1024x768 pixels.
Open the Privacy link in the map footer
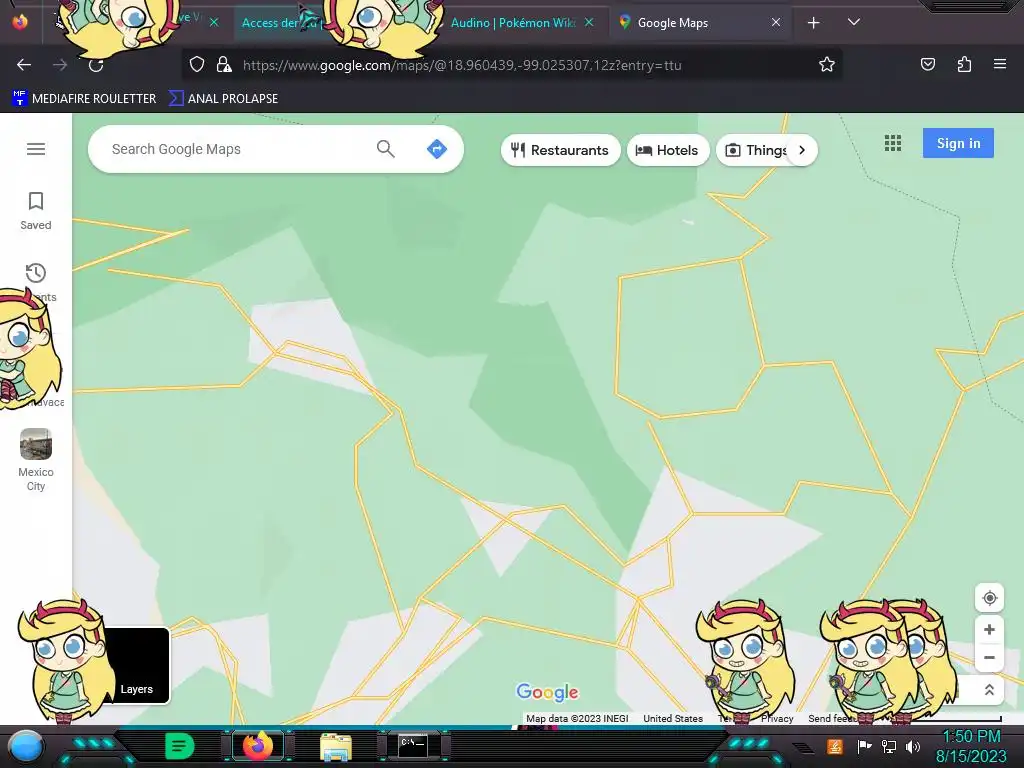(x=777, y=718)
